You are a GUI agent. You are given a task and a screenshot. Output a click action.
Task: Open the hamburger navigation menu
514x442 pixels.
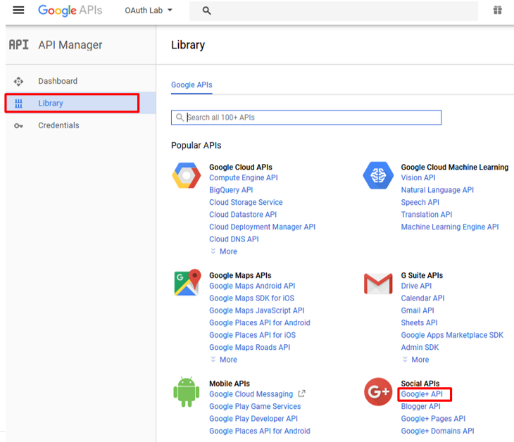click(x=18, y=10)
